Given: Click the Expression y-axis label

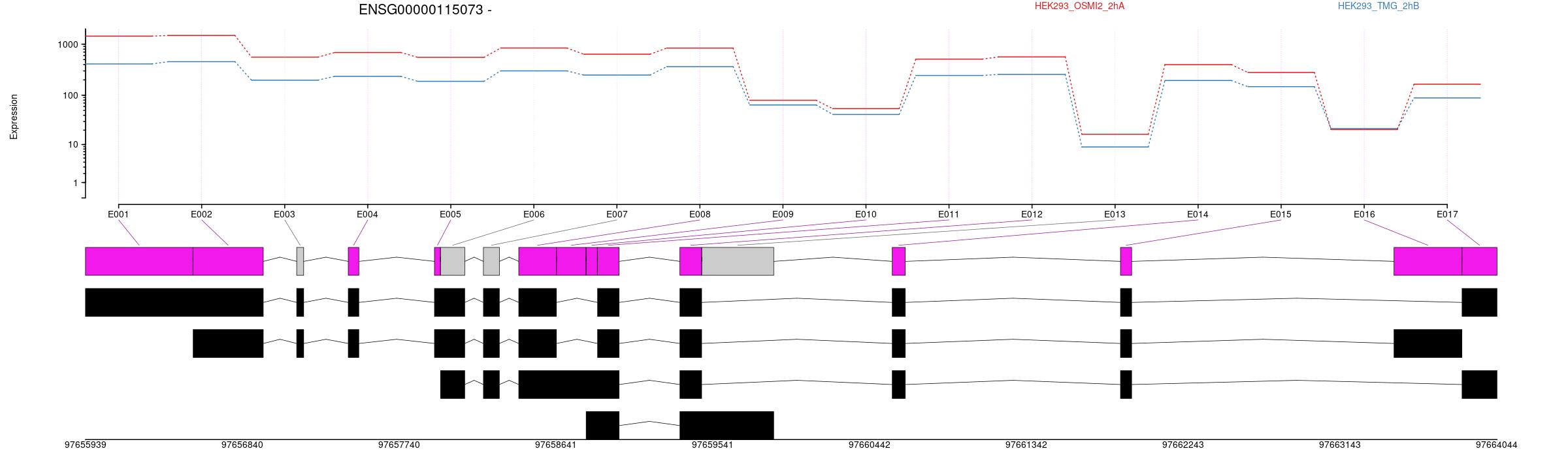Looking at the screenshot, I should 14,116.
